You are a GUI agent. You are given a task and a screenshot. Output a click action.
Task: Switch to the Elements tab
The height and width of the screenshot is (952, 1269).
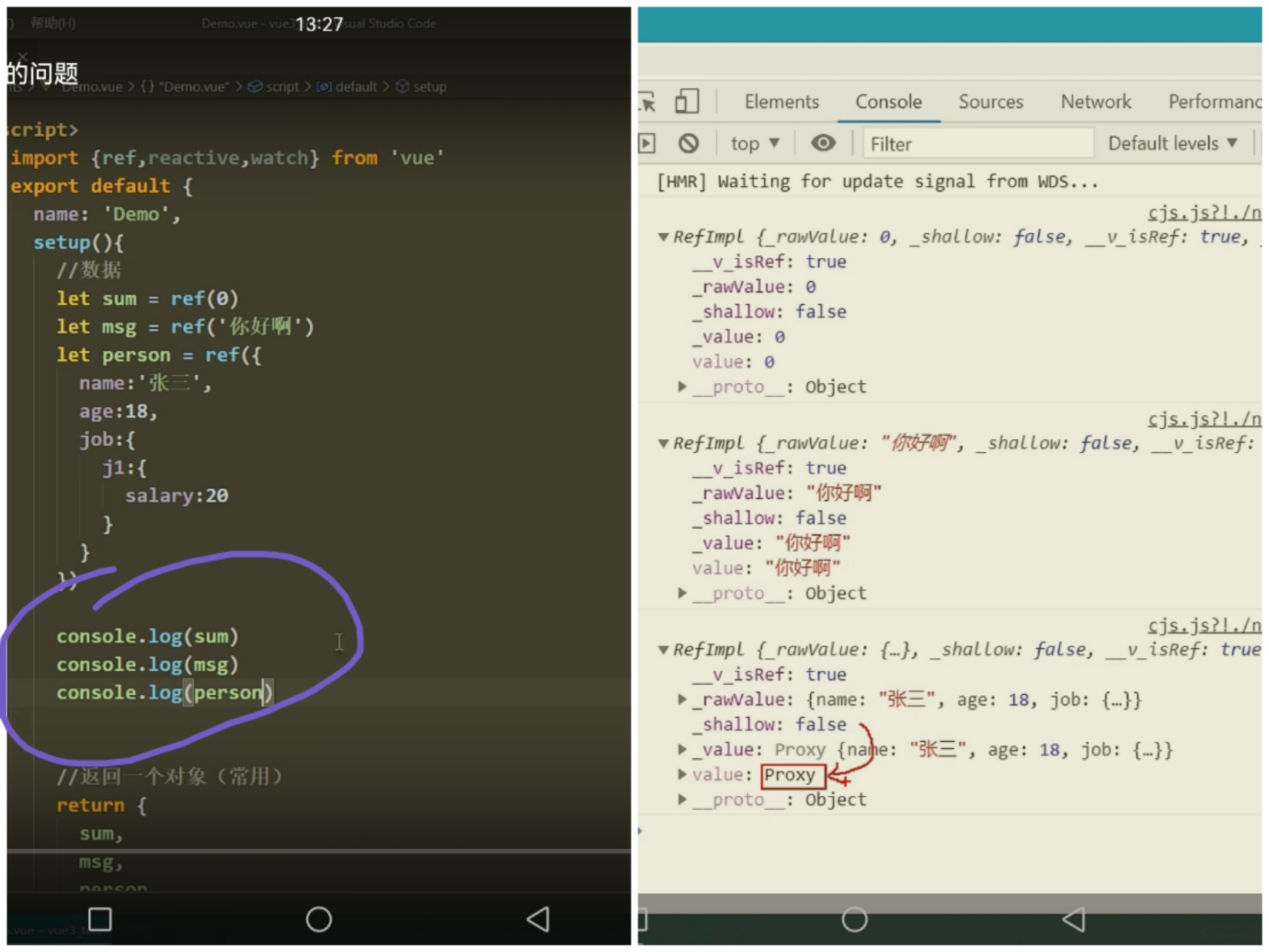(x=781, y=102)
